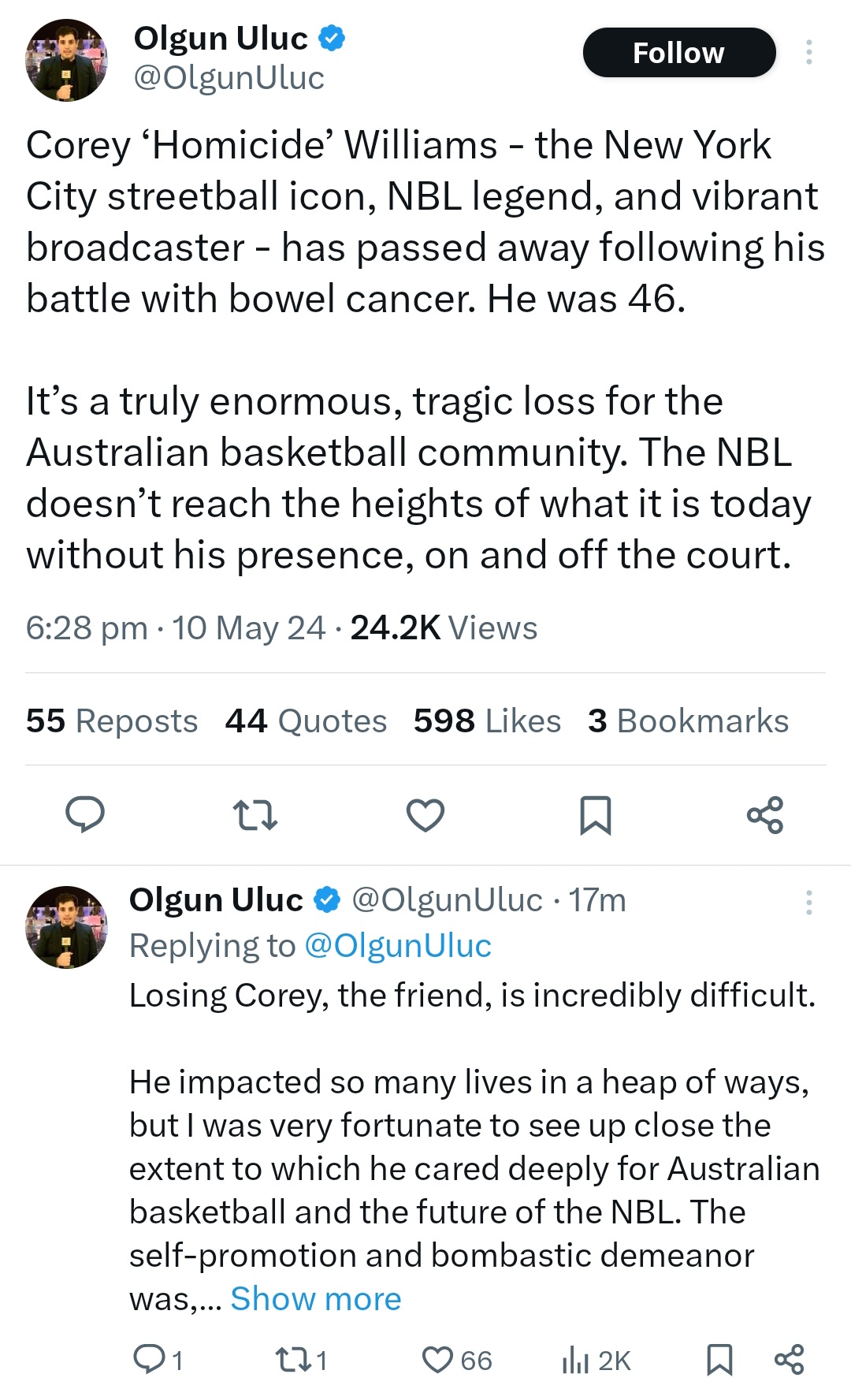Like the main tweet with heart icon

(425, 815)
